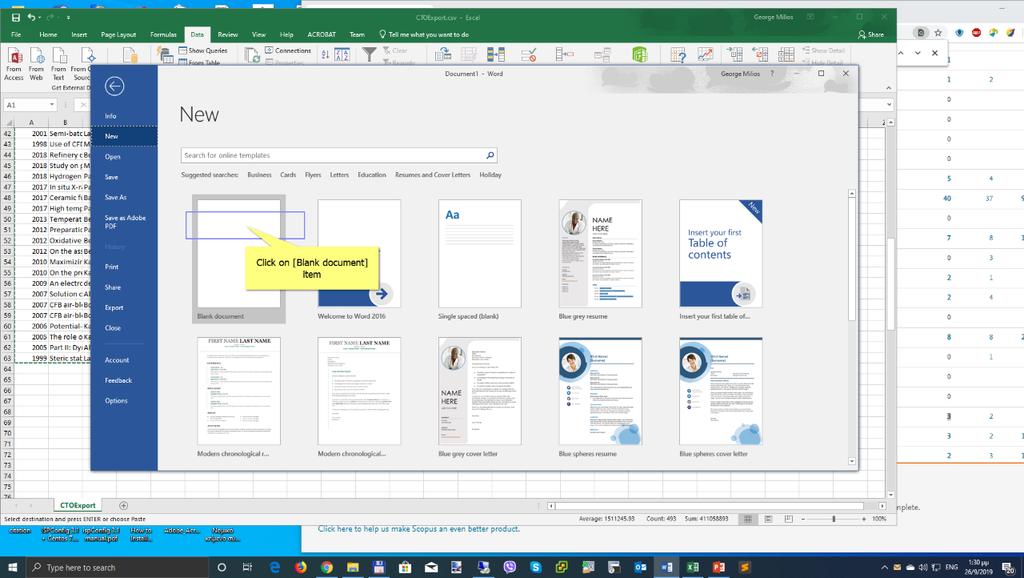Open the Undo history dropdown arrow
Image resolution: width=1024 pixels, height=578 pixels.
click(x=40, y=18)
